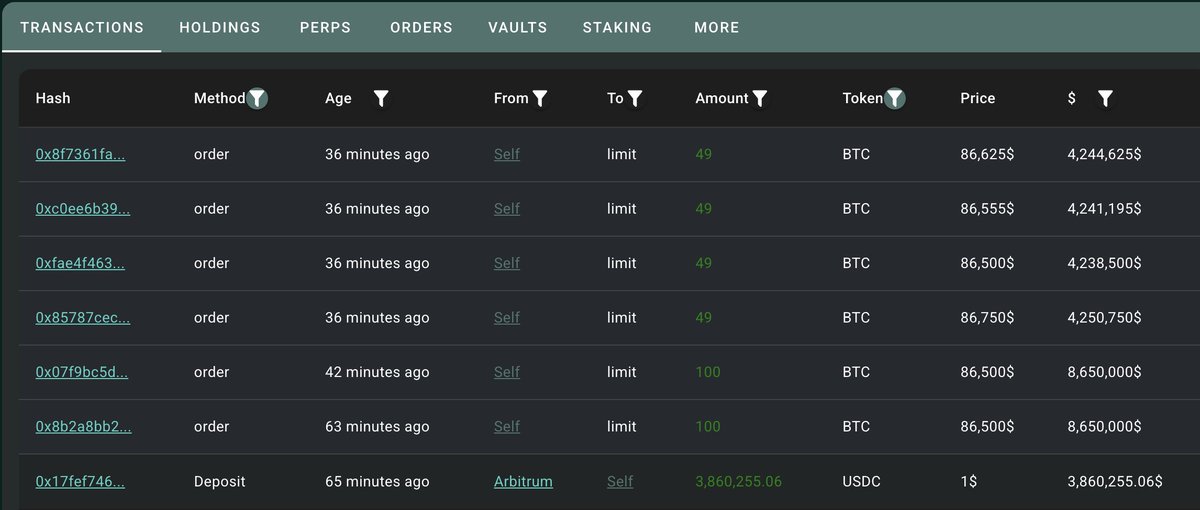The height and width of the screenshot is (510, 1200).
Task: Select the Orders tab
Action: tap(421, 28)
